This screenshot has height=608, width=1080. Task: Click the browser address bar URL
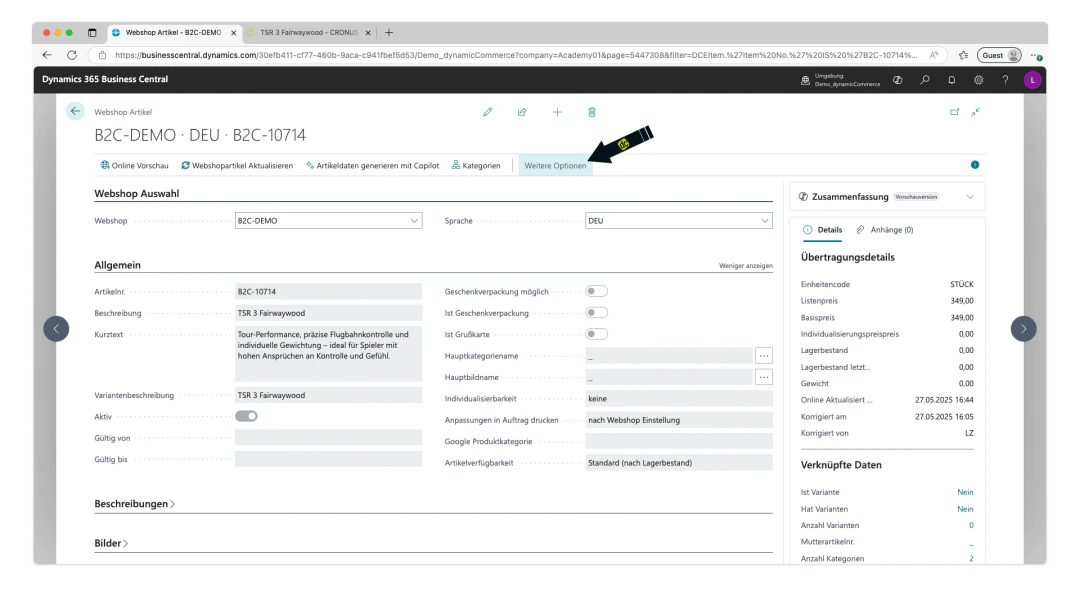click(x=515, y=55)
